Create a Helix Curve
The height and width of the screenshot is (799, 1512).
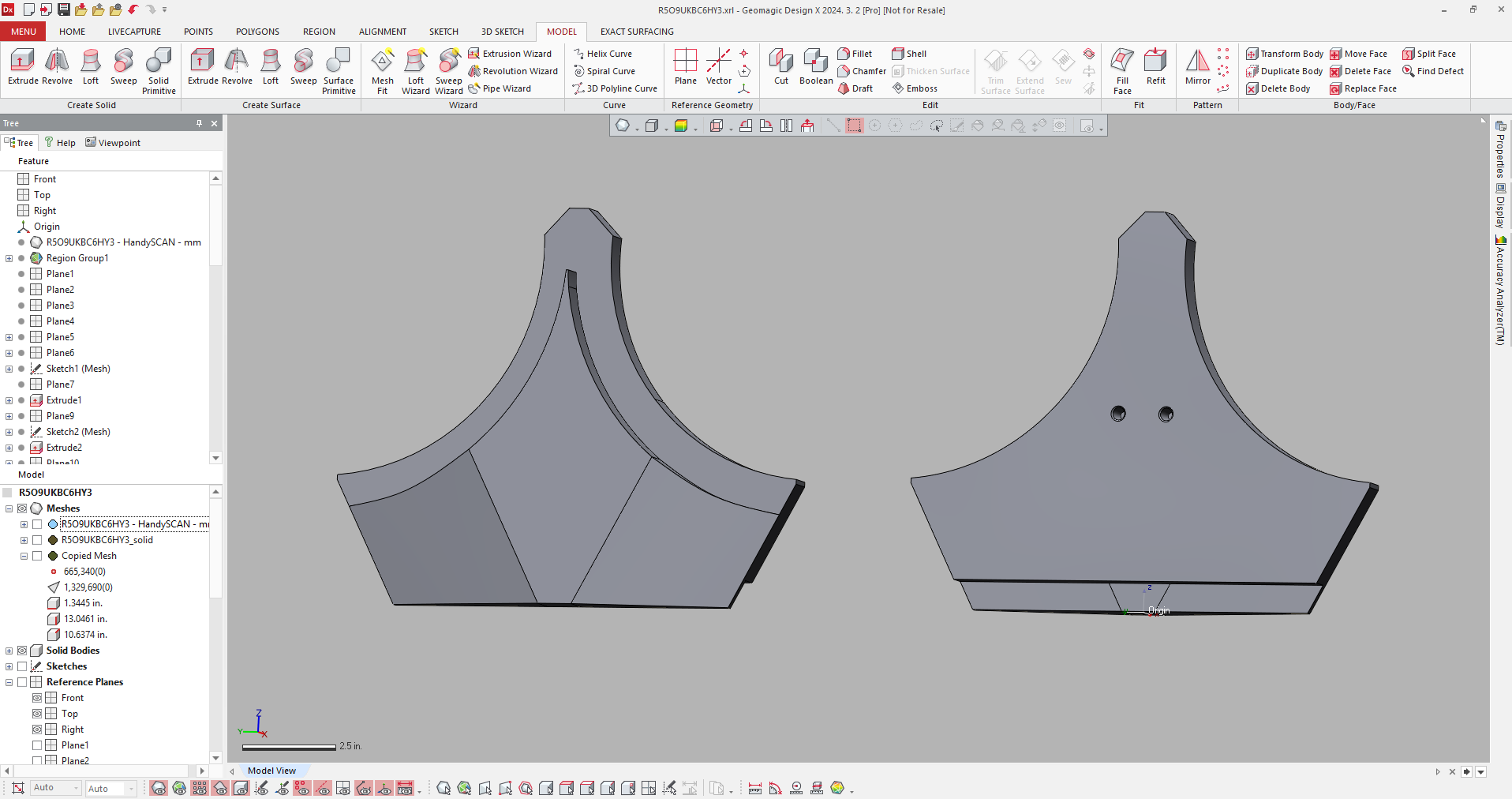point(602,54)
